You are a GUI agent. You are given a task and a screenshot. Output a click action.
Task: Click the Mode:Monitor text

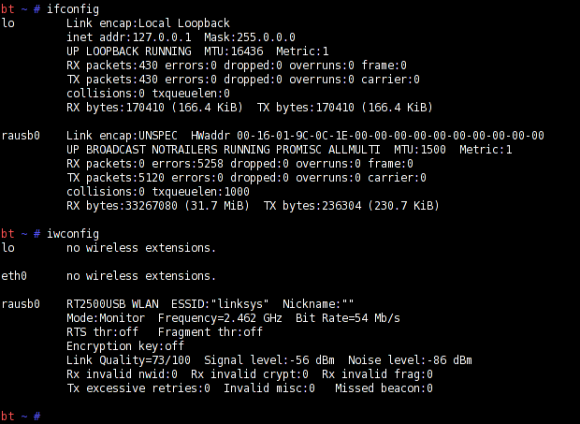pos(105,318)
